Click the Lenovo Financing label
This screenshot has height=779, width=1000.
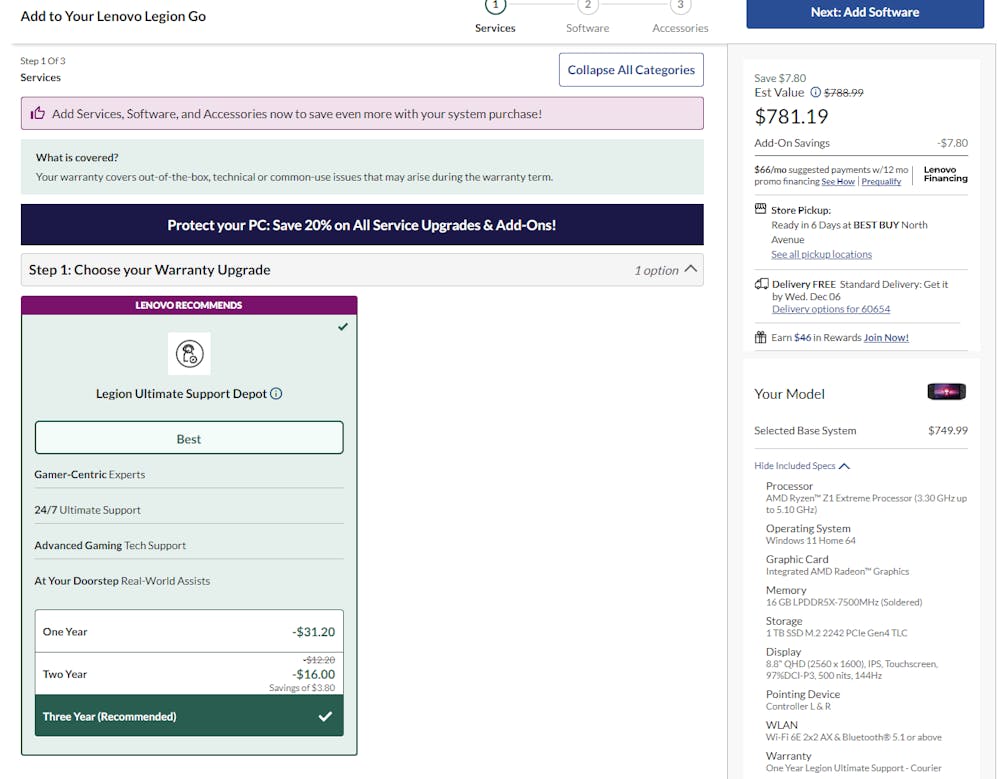point(945,174)
